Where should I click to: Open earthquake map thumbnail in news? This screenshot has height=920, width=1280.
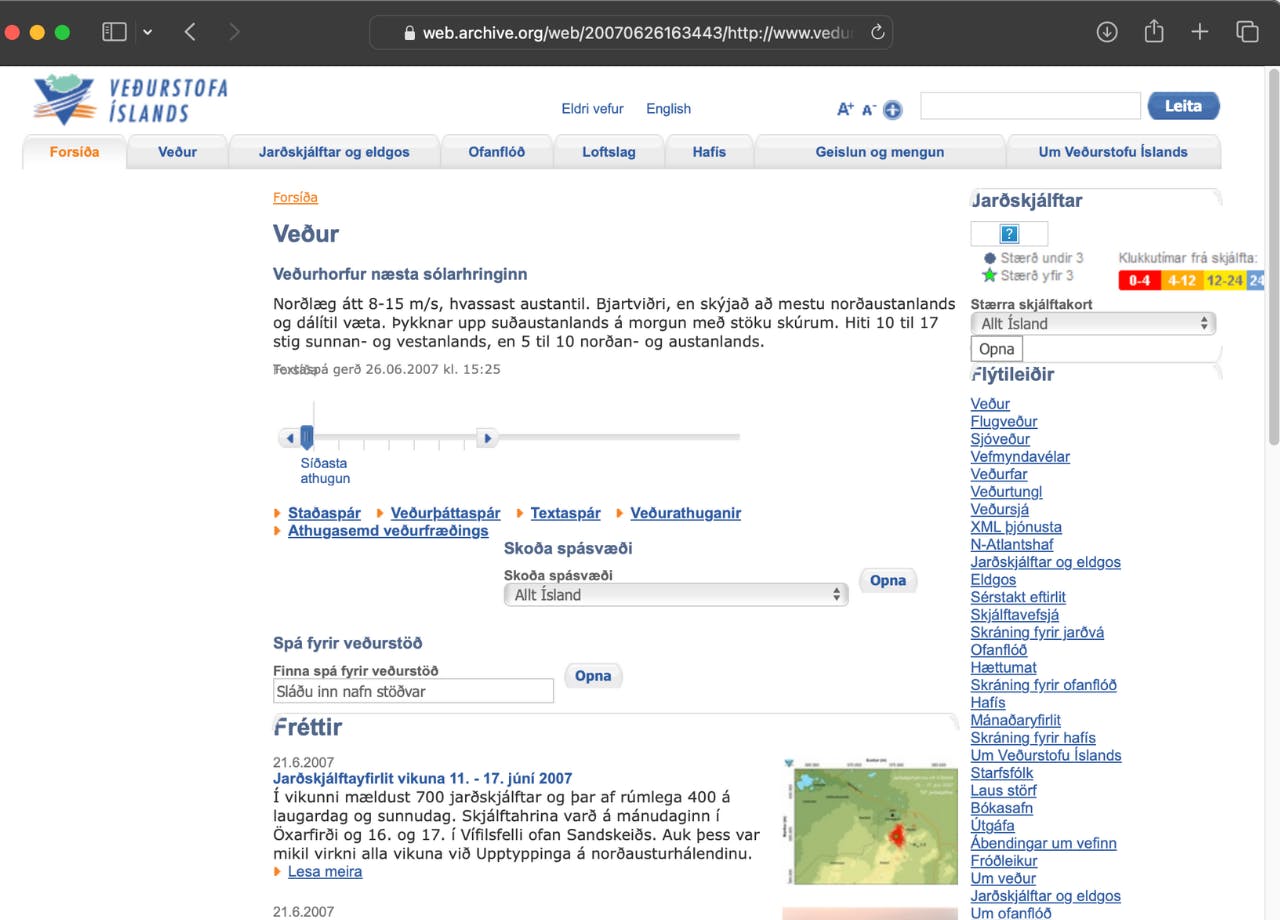pos(869,821)
